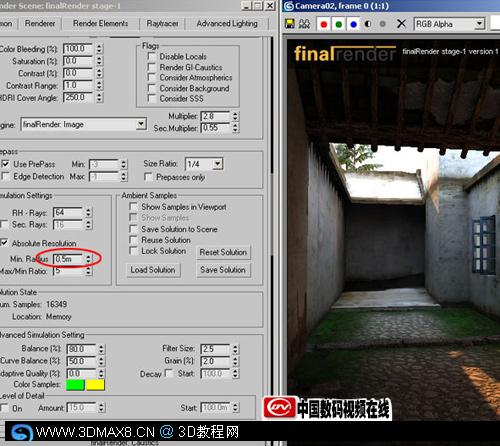Toggle the green channel button
Screen dimensions: 500x446
(339, 24)
